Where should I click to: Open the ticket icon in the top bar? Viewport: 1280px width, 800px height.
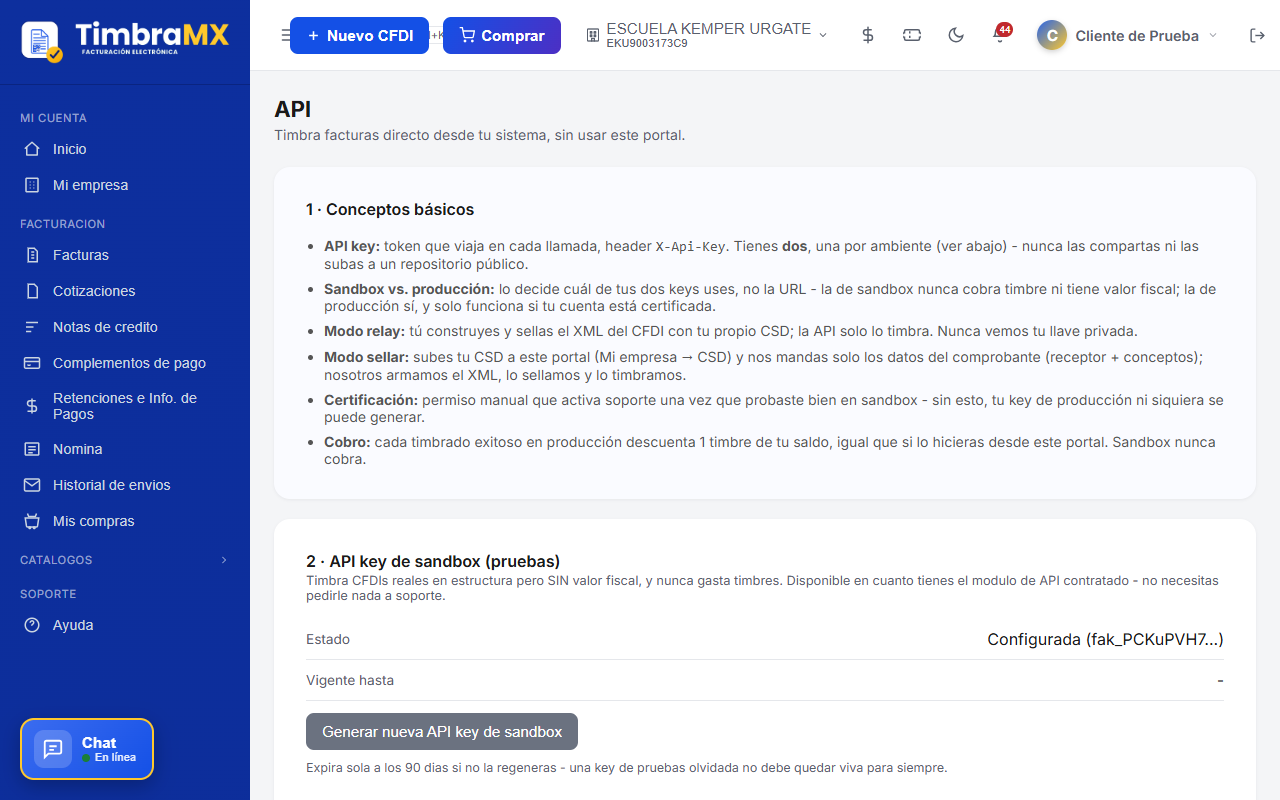912,35
